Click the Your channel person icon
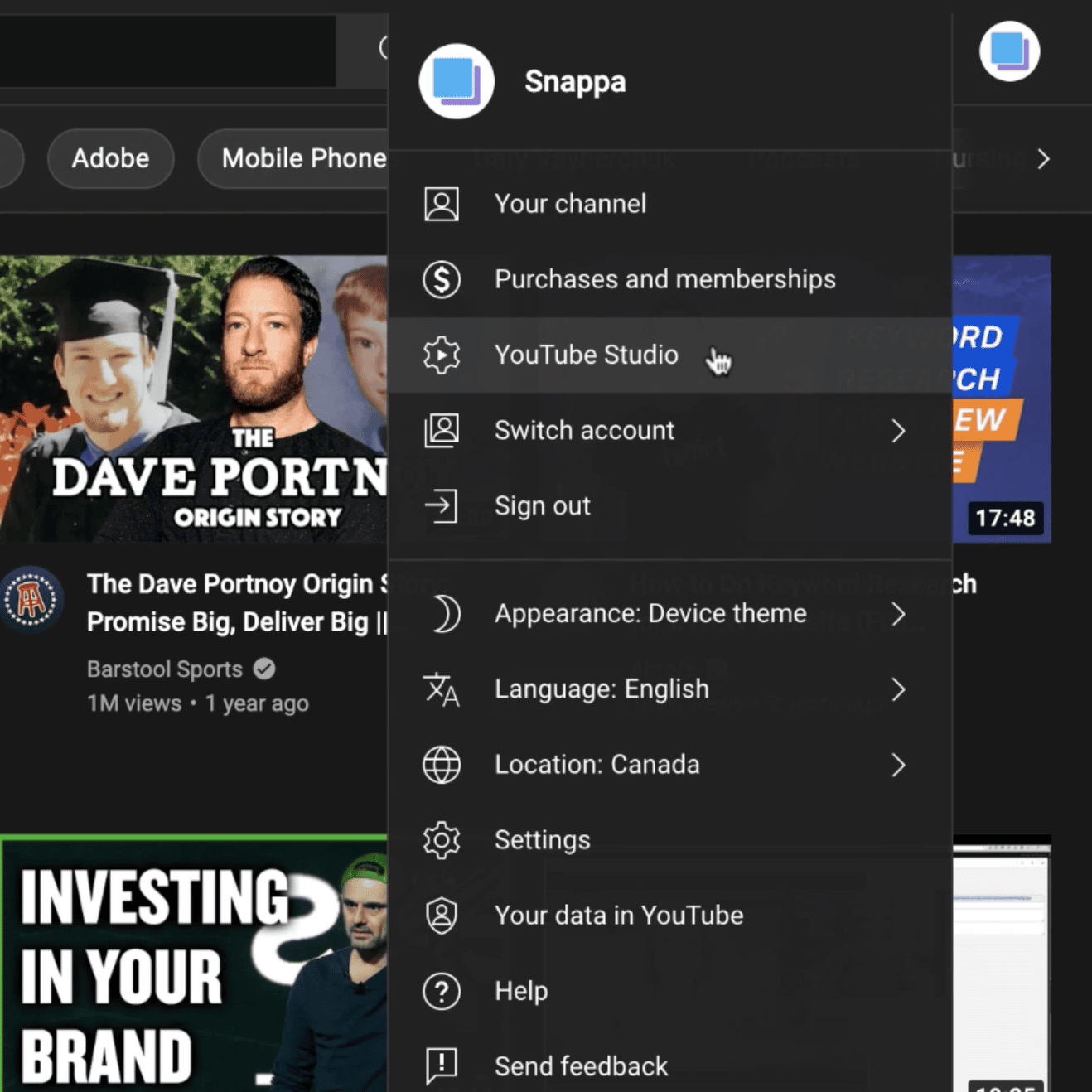 [x=442, y=204]
